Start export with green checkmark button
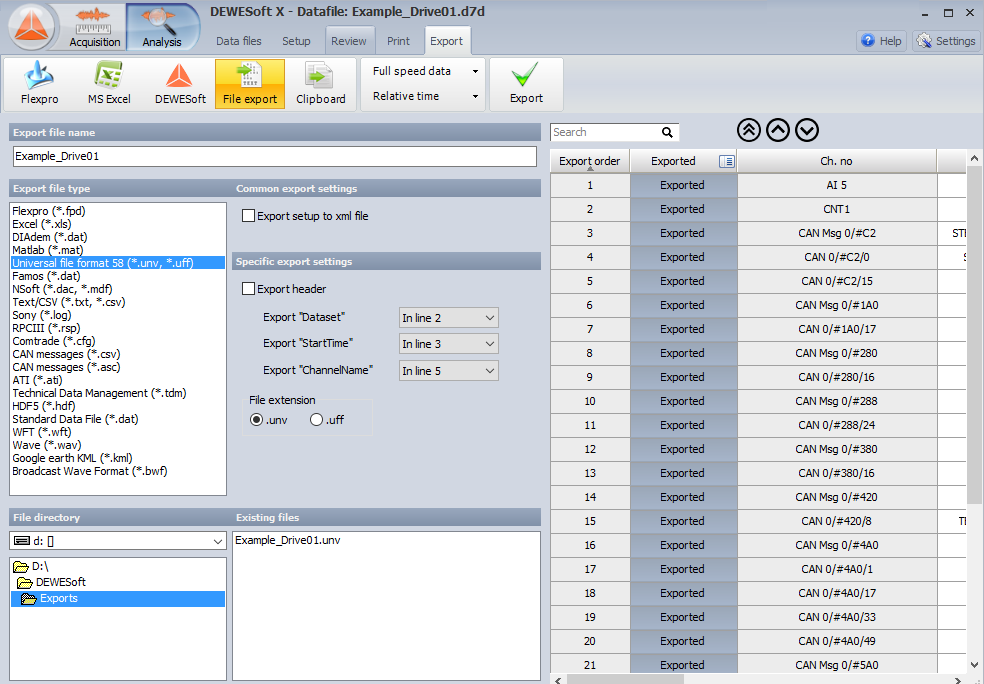984x684 pixels. [526, 83]
